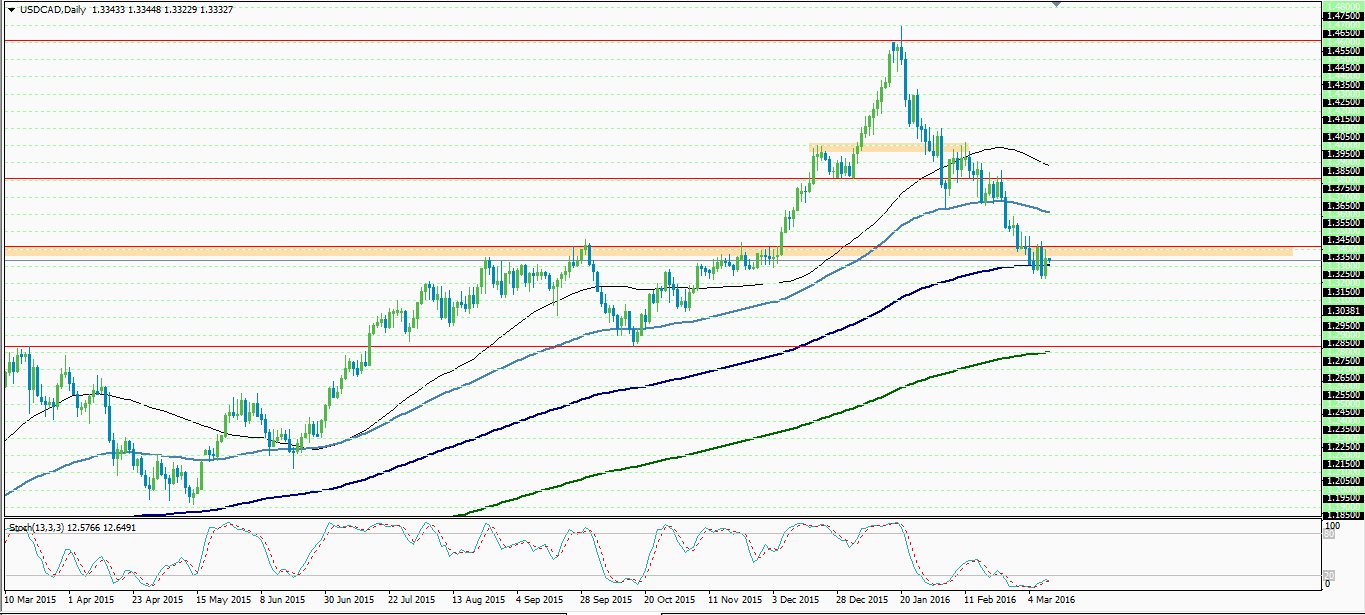Screen dimensions: 1365x615
Task: Click the 1.39500 price axis label
Action: coord(1341,153)
